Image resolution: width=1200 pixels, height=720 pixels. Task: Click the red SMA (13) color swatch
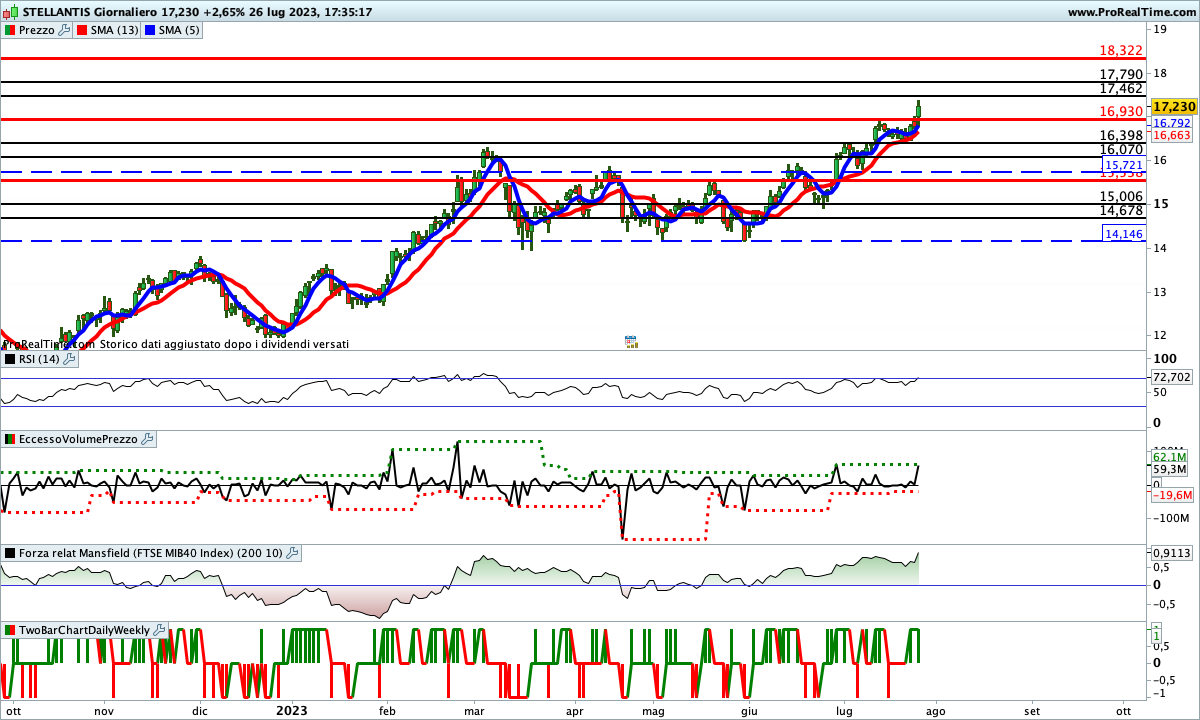pyautogui.click(x=83, y=30)
